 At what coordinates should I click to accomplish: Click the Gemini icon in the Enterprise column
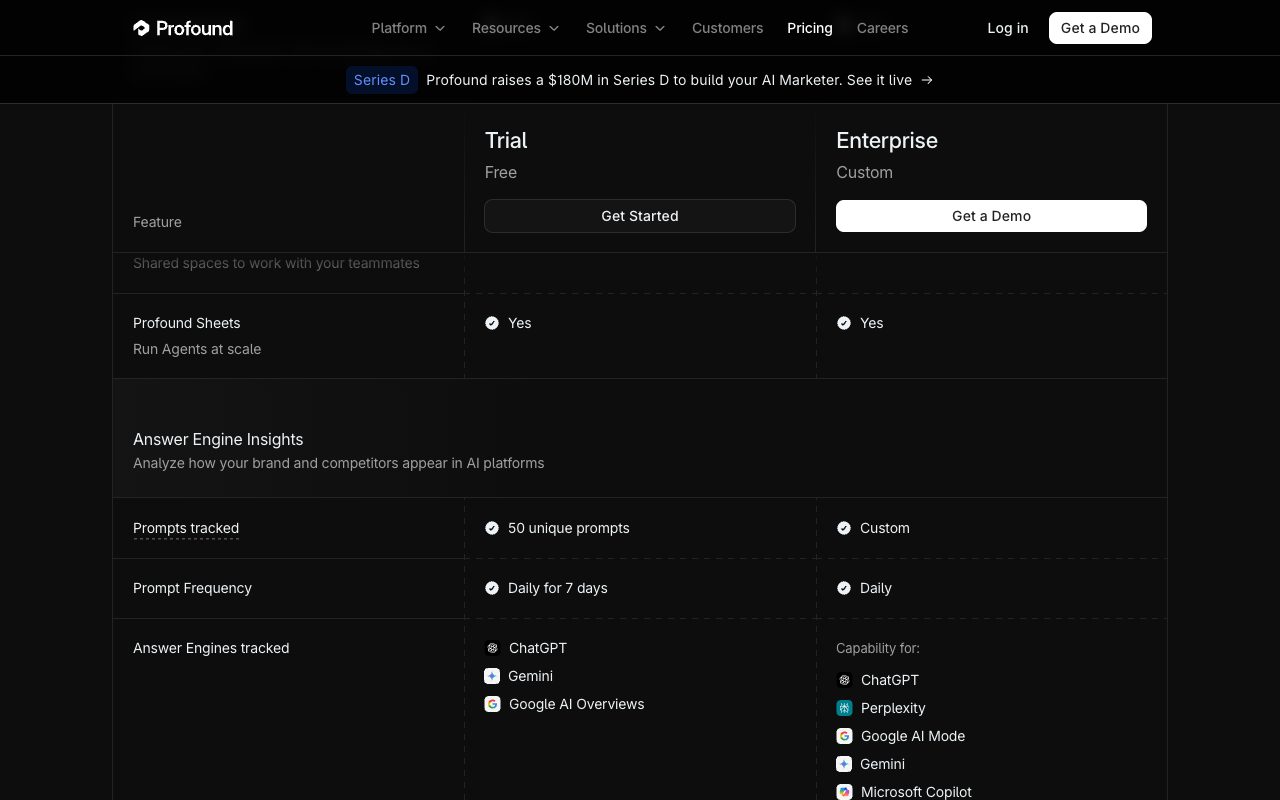coord(844,764)
